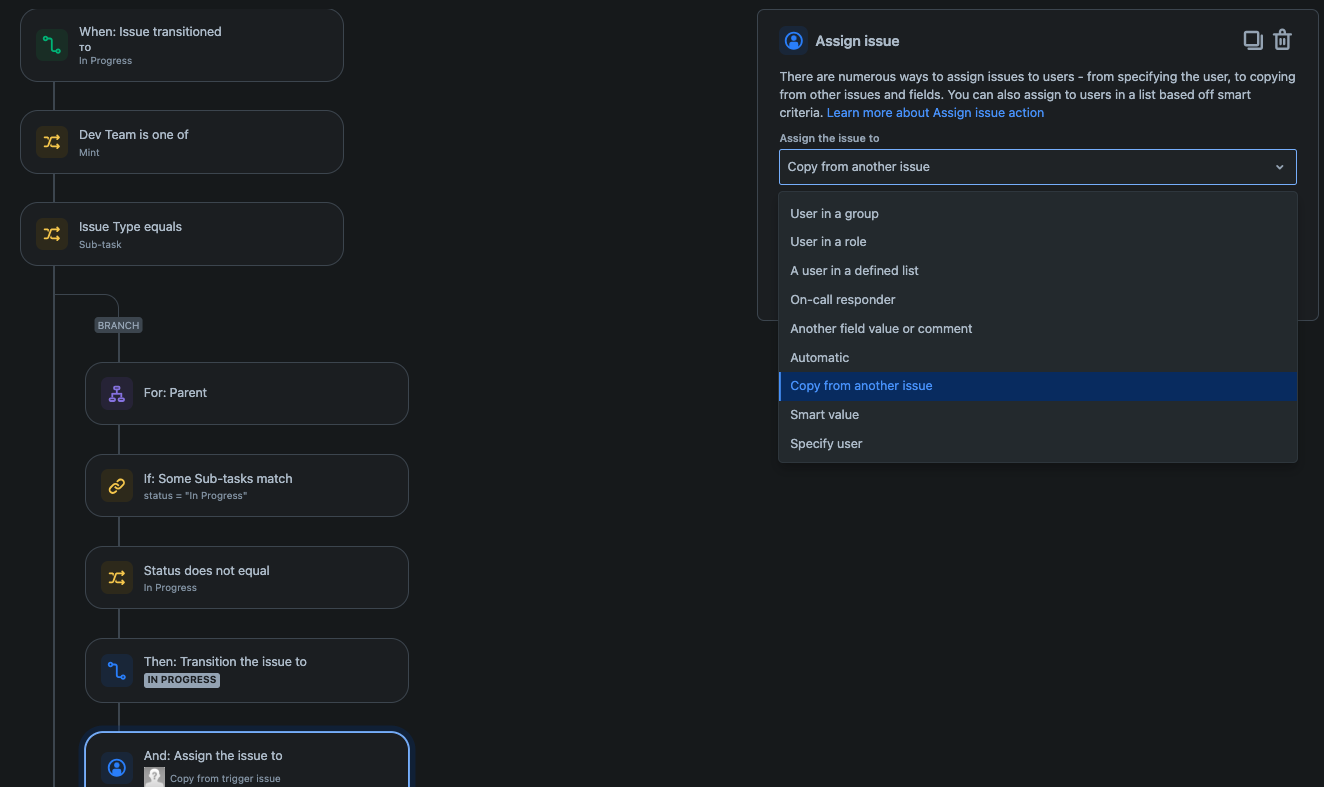
Task: Click the chevron on Copy from another issue
Action: point(1279,167)
